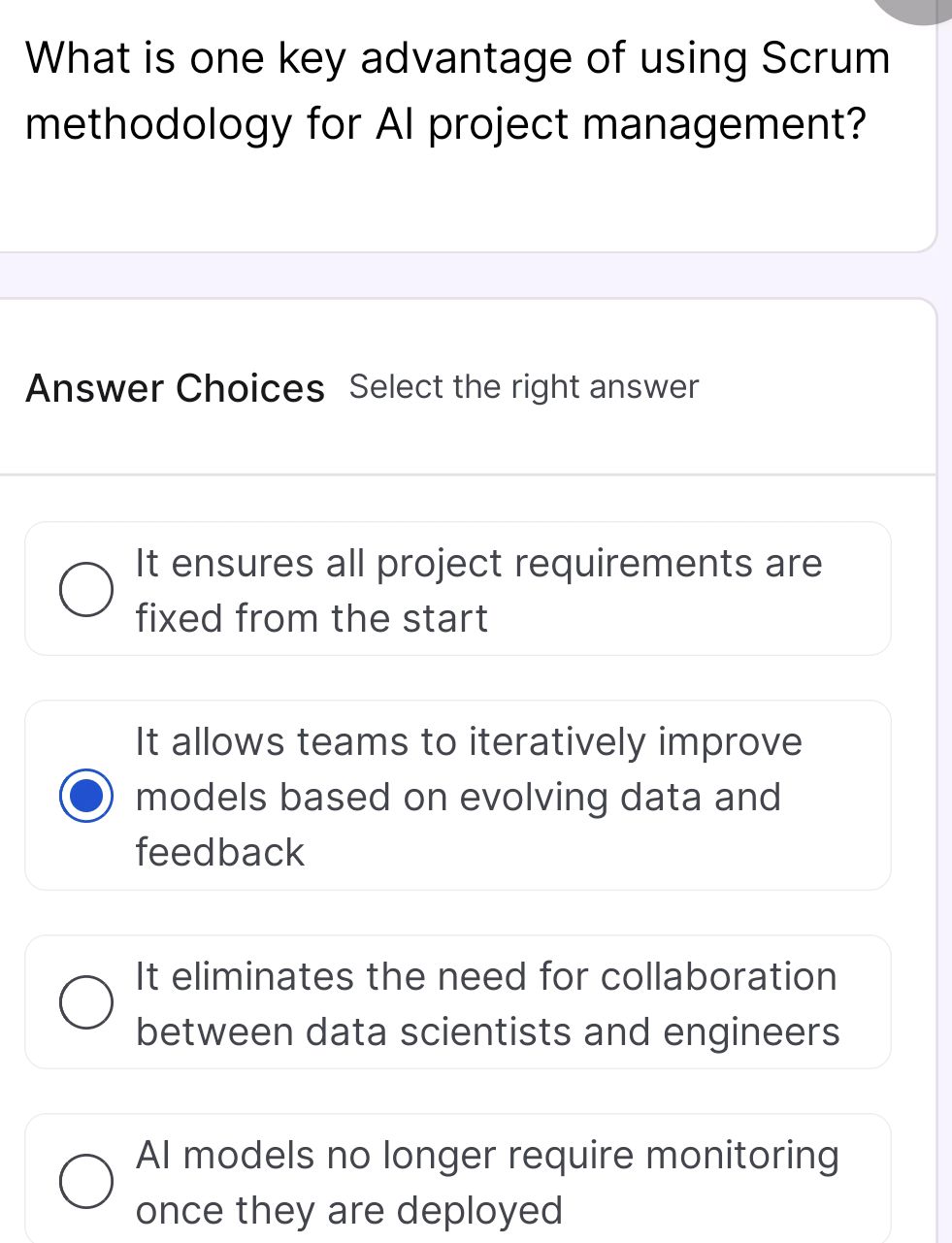This screenshot has width=952, height=1243.
Task: Select the answer about AI models not requiring monitoring
Action: click(x=87, y=1181)
